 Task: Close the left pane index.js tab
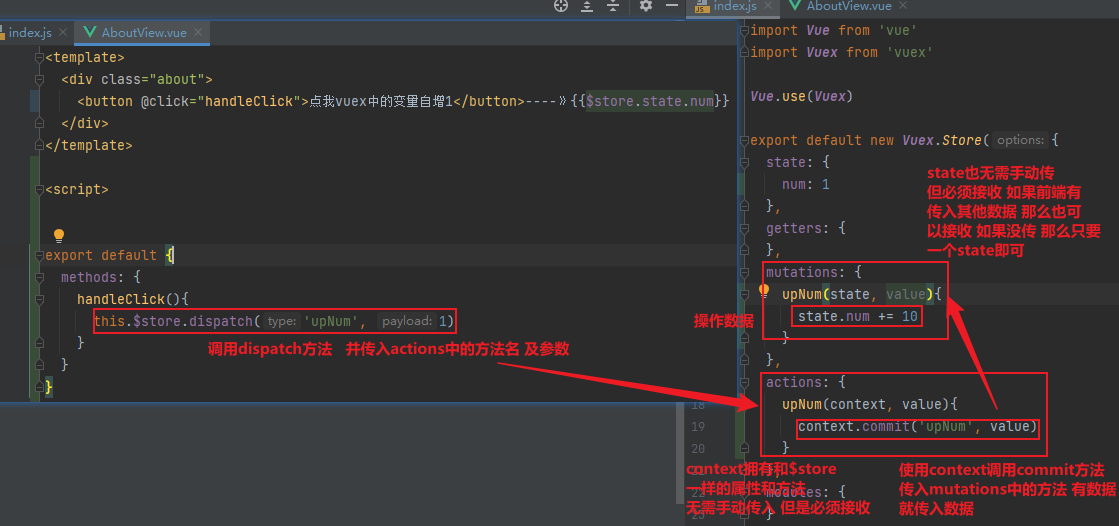[63, 32]
